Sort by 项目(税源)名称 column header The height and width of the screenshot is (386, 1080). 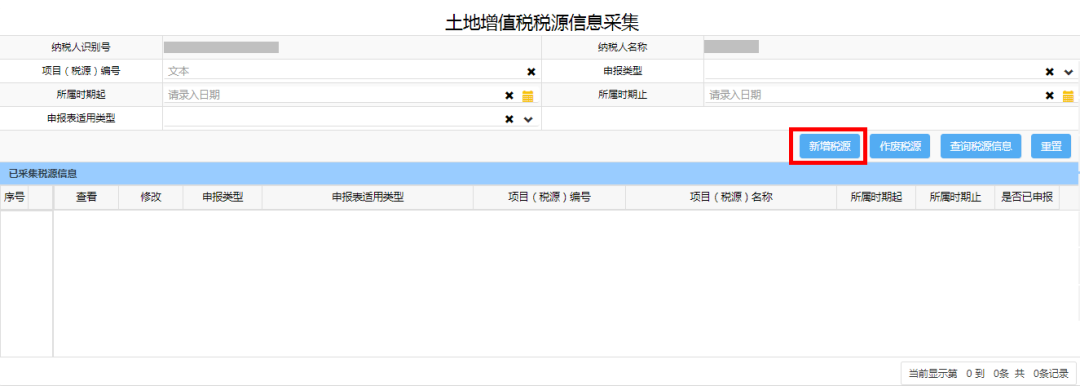[731, 197]
